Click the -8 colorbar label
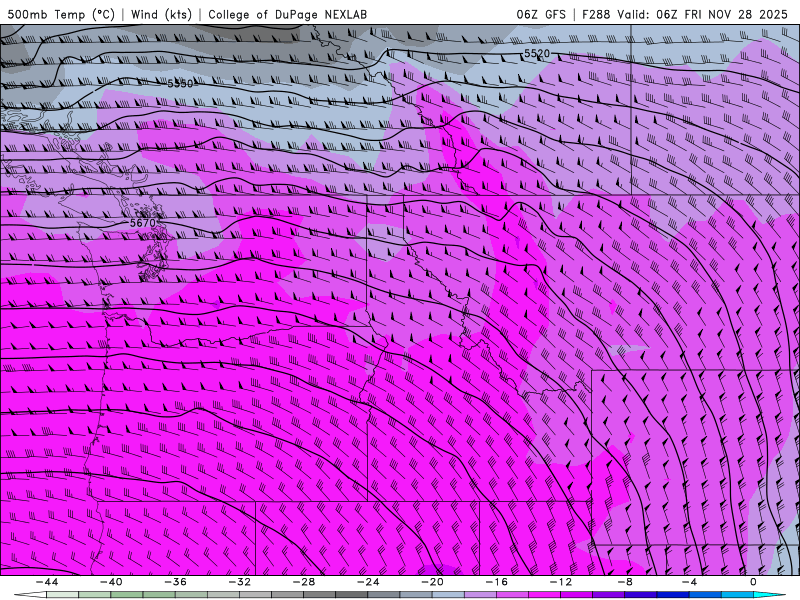This screenshot has height=600, width=800. pyautogui.click(x=625, y=582)
